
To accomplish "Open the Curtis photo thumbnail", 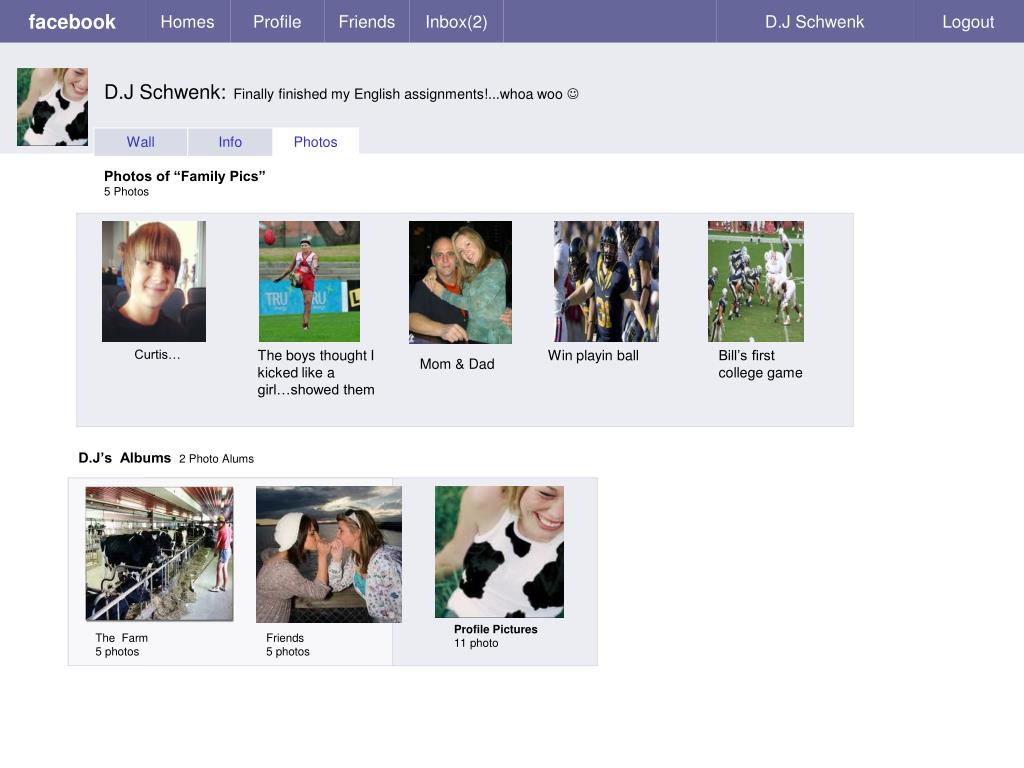I will pyautogui.click(x=153, y=281).
